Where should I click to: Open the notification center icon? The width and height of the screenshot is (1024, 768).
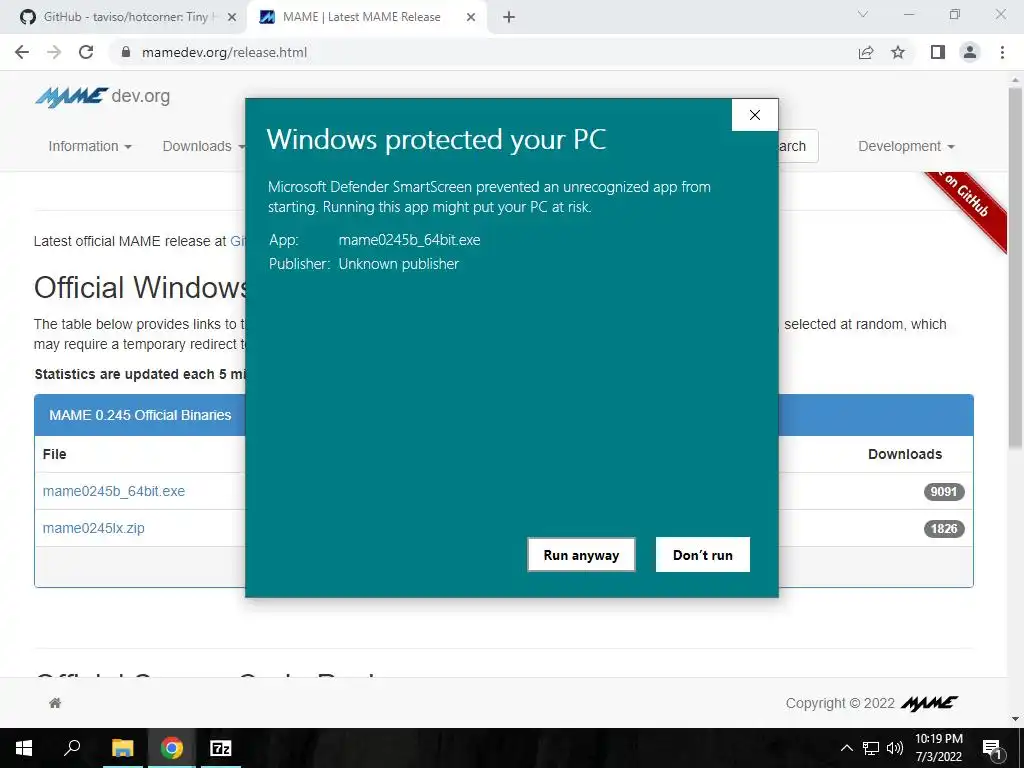click(992, 748)
